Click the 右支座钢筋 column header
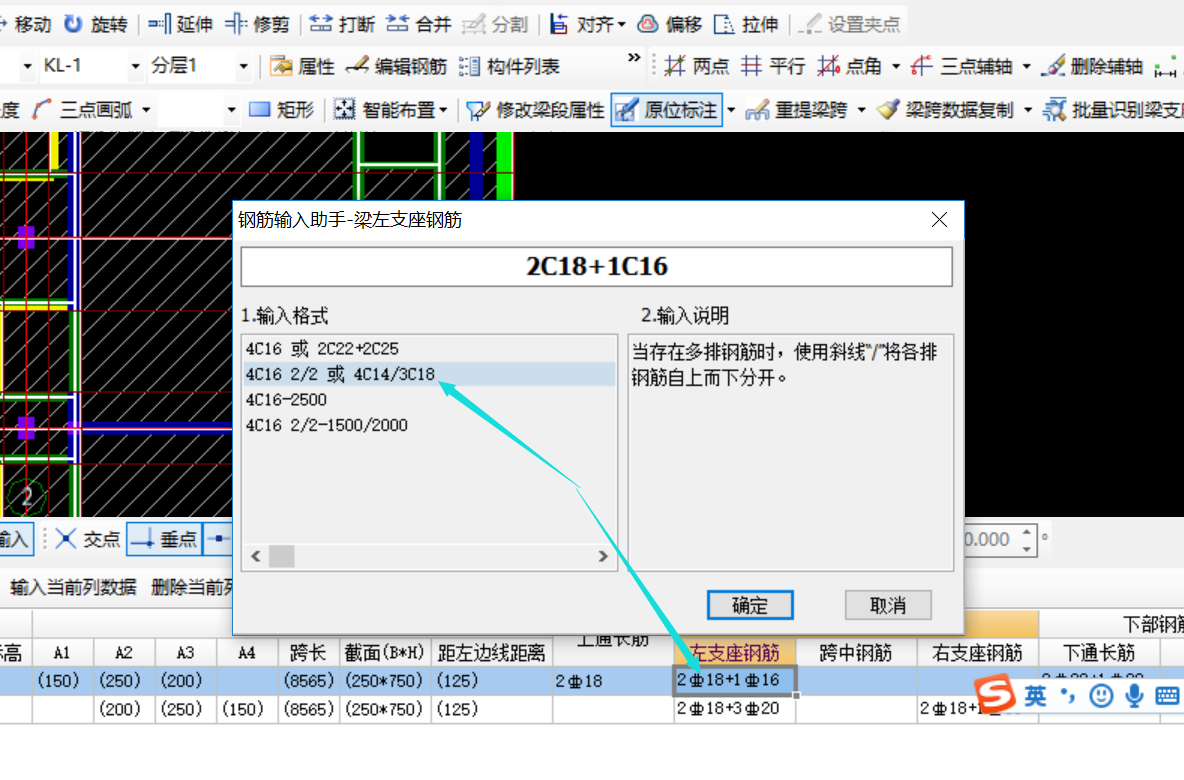This screenshot has height=780, width=1184. (x=977, y=652)
